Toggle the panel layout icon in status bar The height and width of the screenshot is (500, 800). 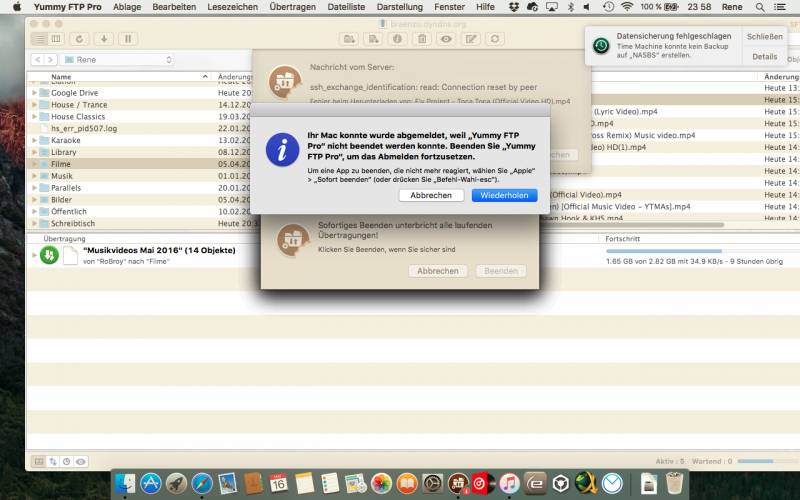tap(39, 462)
